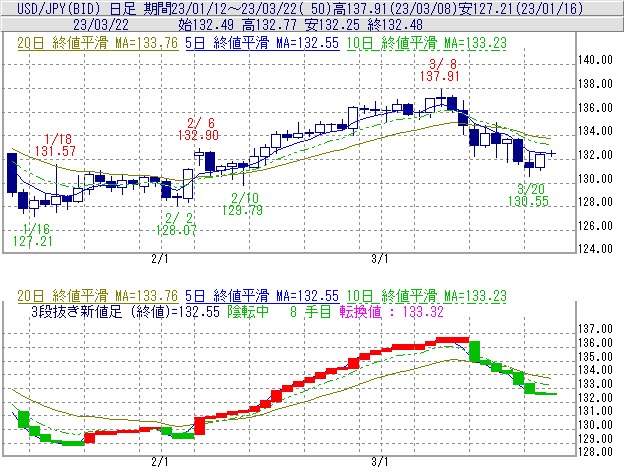Click the tall green block starting the decline in lower chart
This screenshot has width=624, height=475.
click(x=474, y=352)
